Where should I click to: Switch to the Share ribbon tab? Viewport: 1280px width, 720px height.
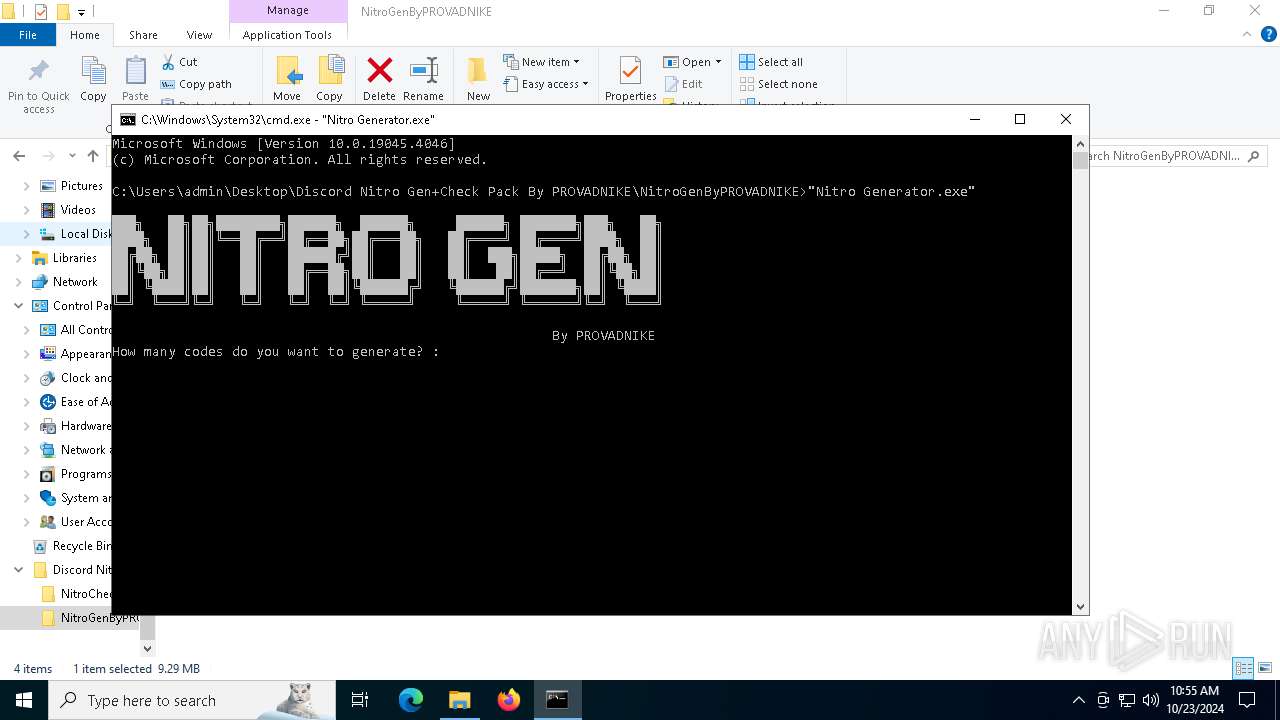(143, 34)
